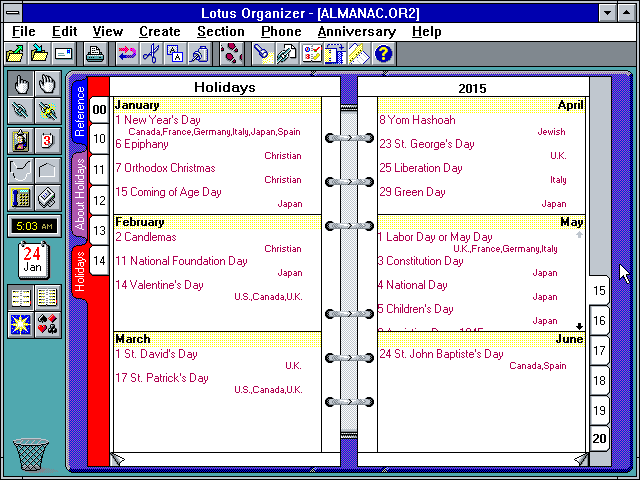Screen dimensions: 640x480
Task: Toggle the link chain tool
Action: (20, 110)
